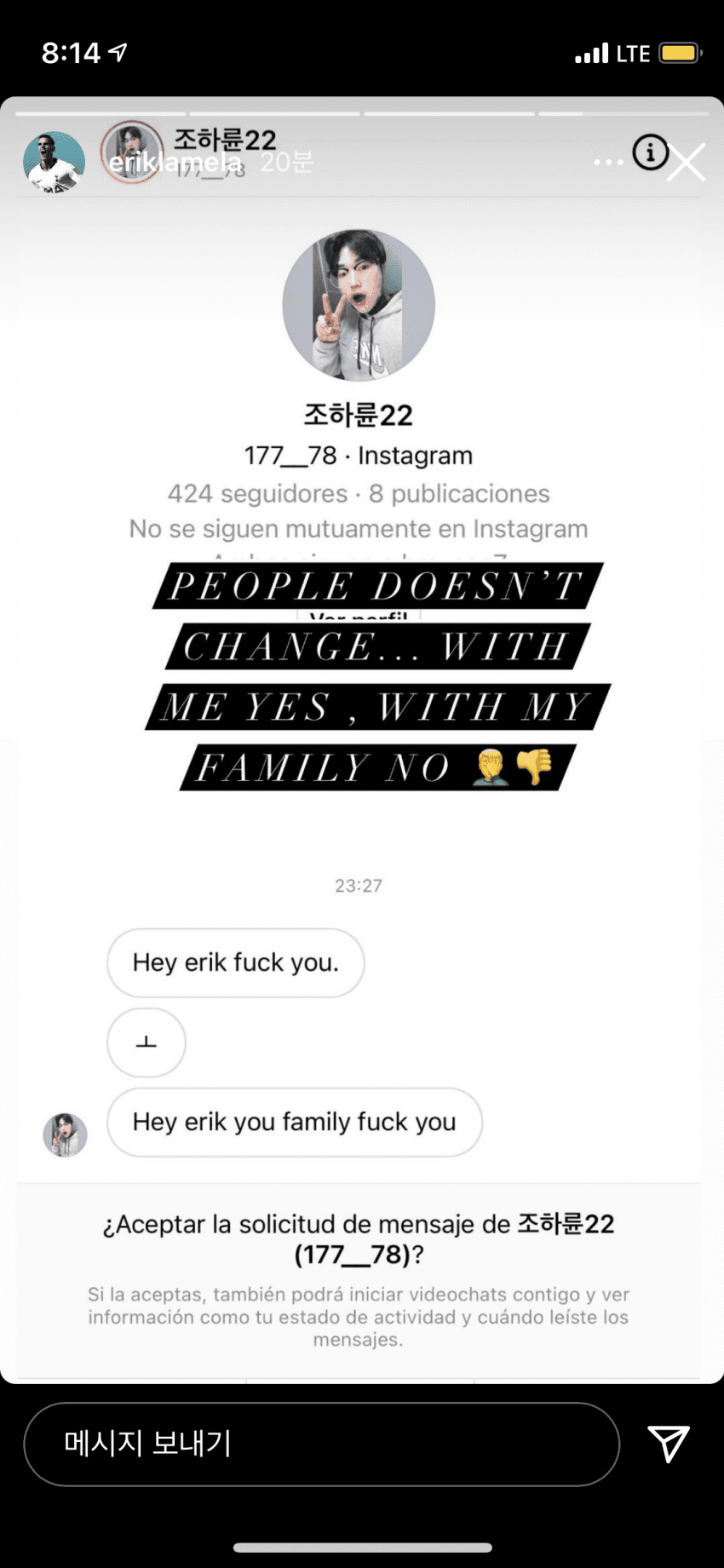
Task: Tap the story owner's profile picture
Action: 54,162
